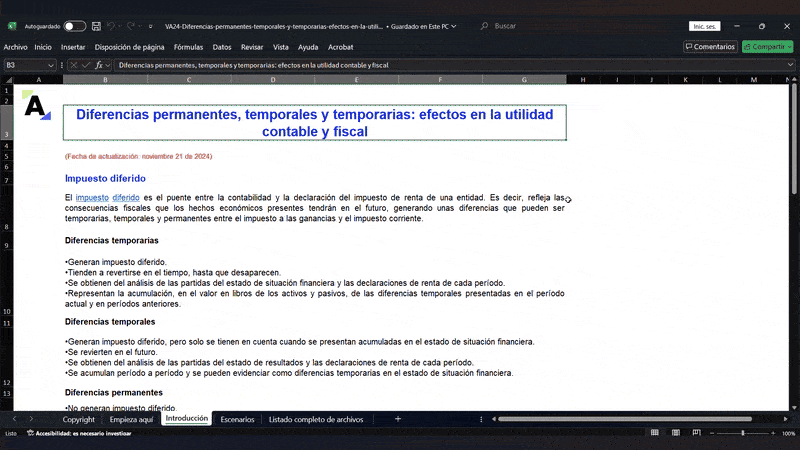Open Page Break Preview view icon
Screen dimensions: 800x450
pos(698,434)
